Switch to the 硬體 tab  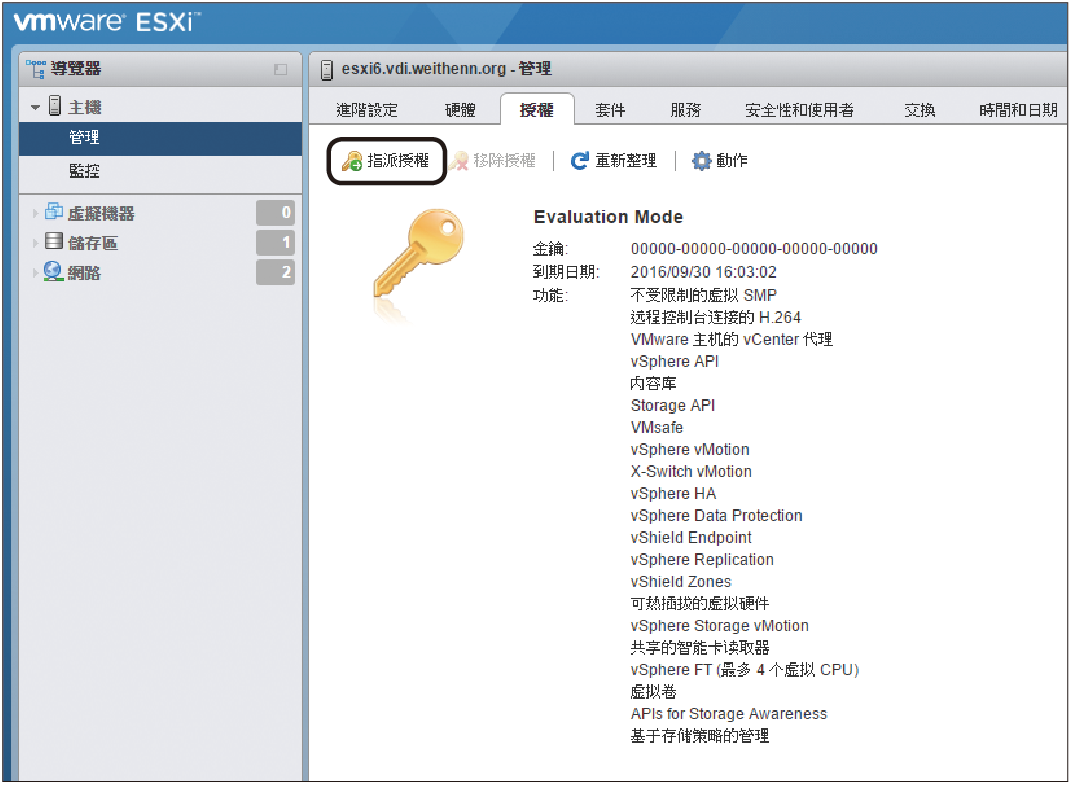coord(460,110)
